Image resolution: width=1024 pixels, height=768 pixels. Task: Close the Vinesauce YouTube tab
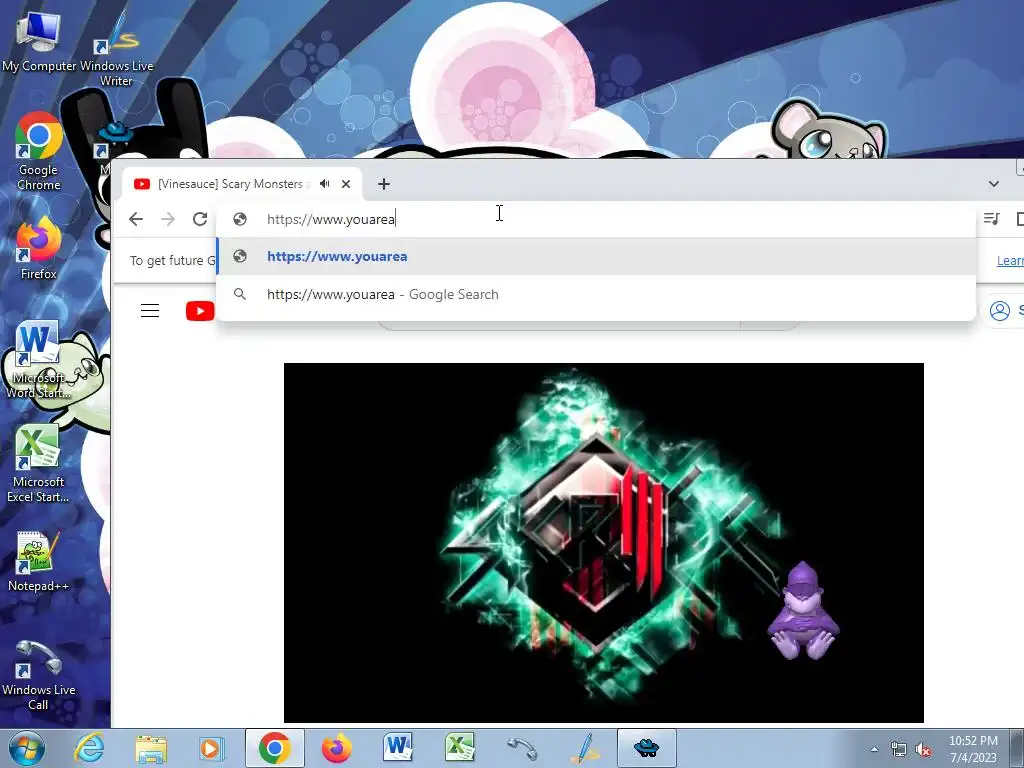point(346,184)
